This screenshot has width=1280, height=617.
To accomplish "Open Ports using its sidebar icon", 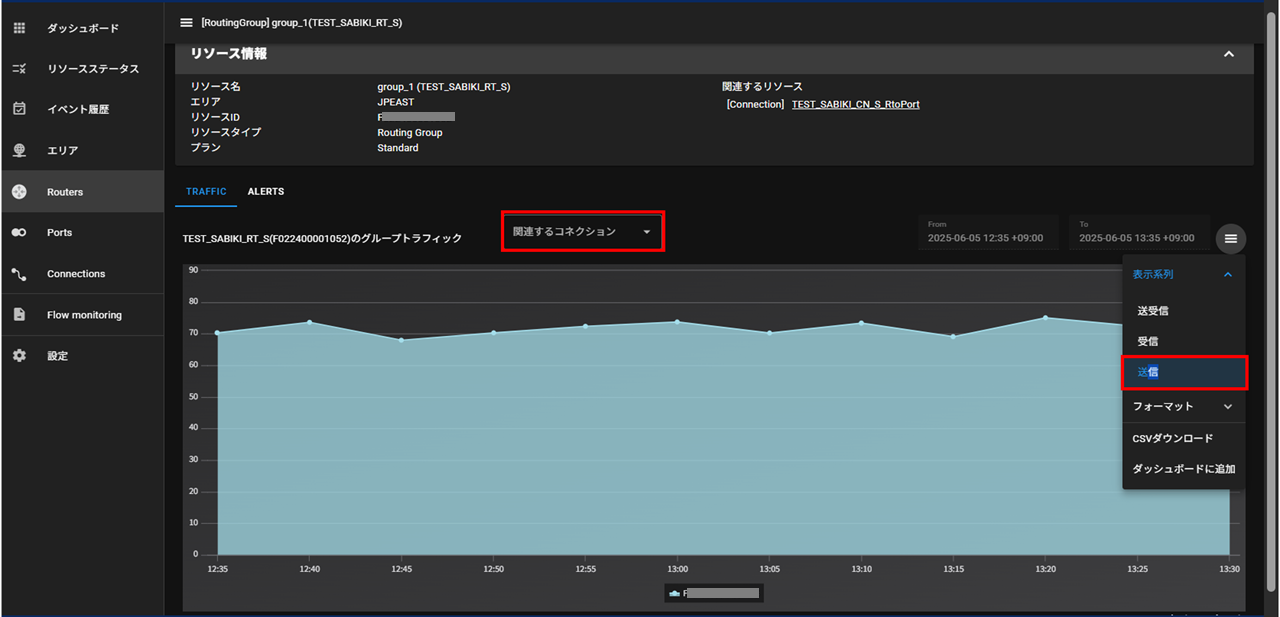I will pyautogui.click(x=19, y=233).
